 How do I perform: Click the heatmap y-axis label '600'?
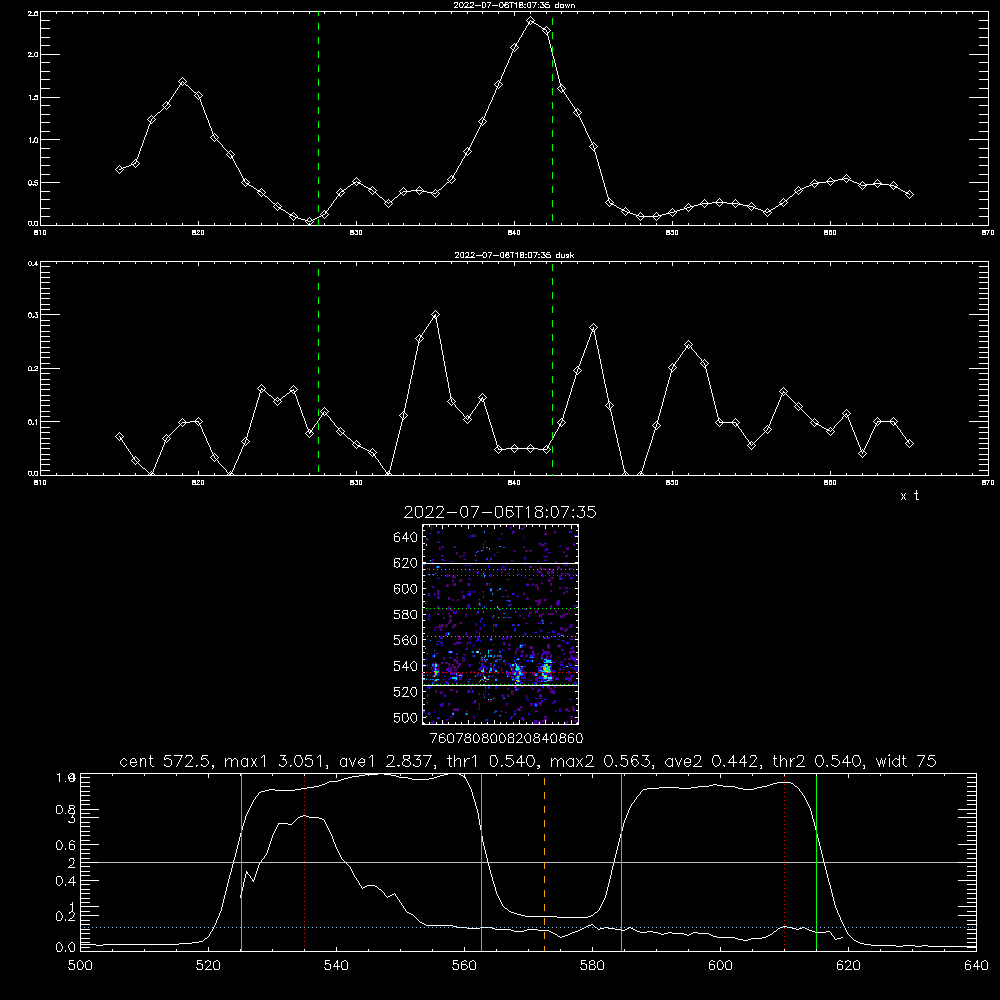tap(406, 589)
